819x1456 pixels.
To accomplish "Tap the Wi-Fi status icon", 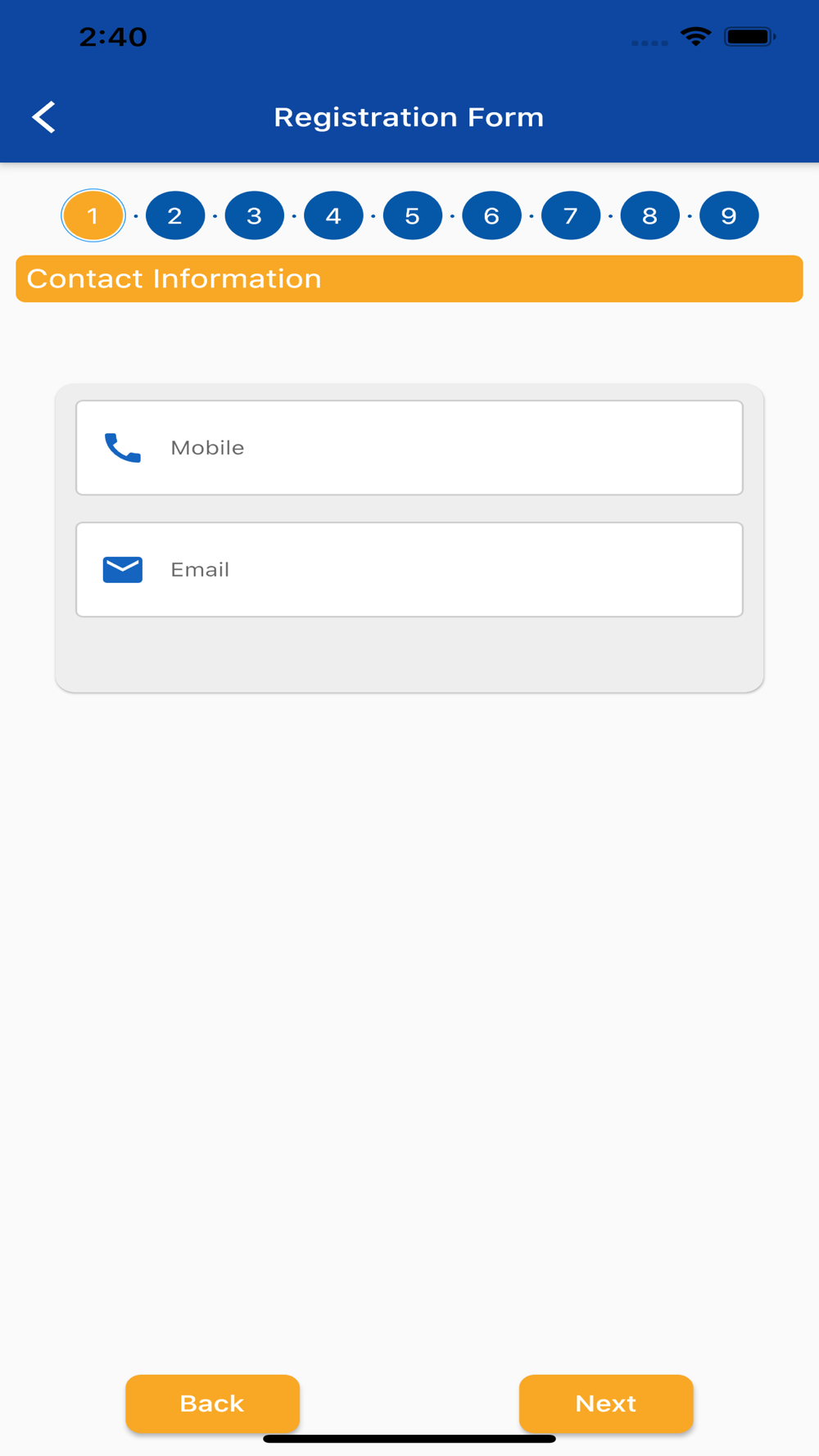I will (696, 37).
